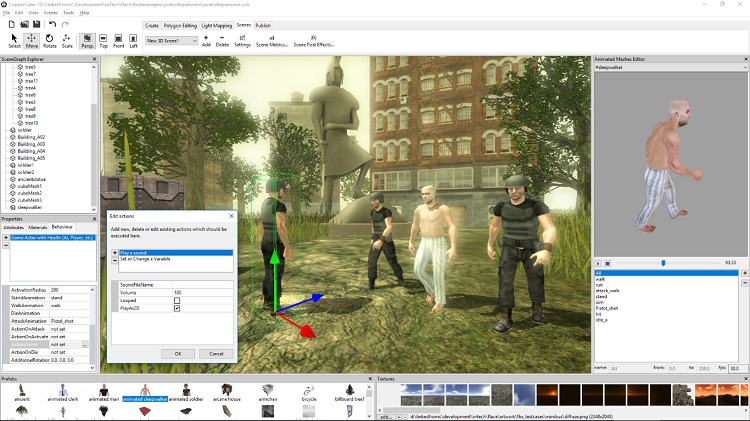Switch to the Materials properties tab
The height and width of the screenshot is (421, 750).
click(x=38, y=227)
